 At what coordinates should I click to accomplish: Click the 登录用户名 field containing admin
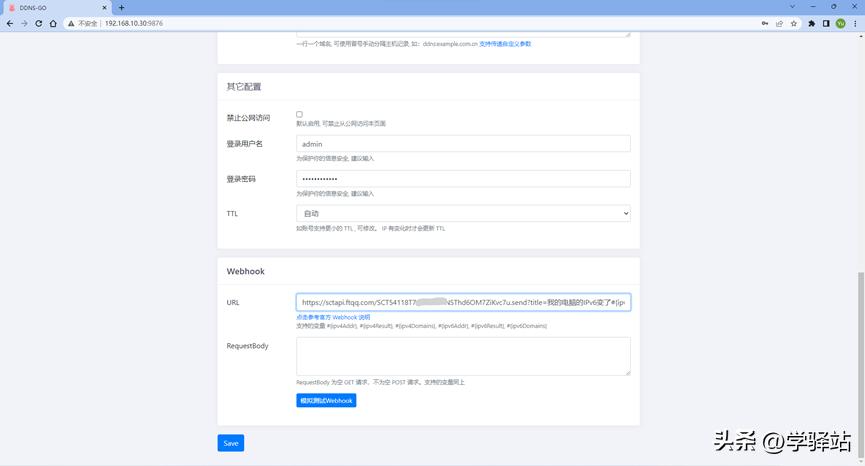[x=463, y=144]
